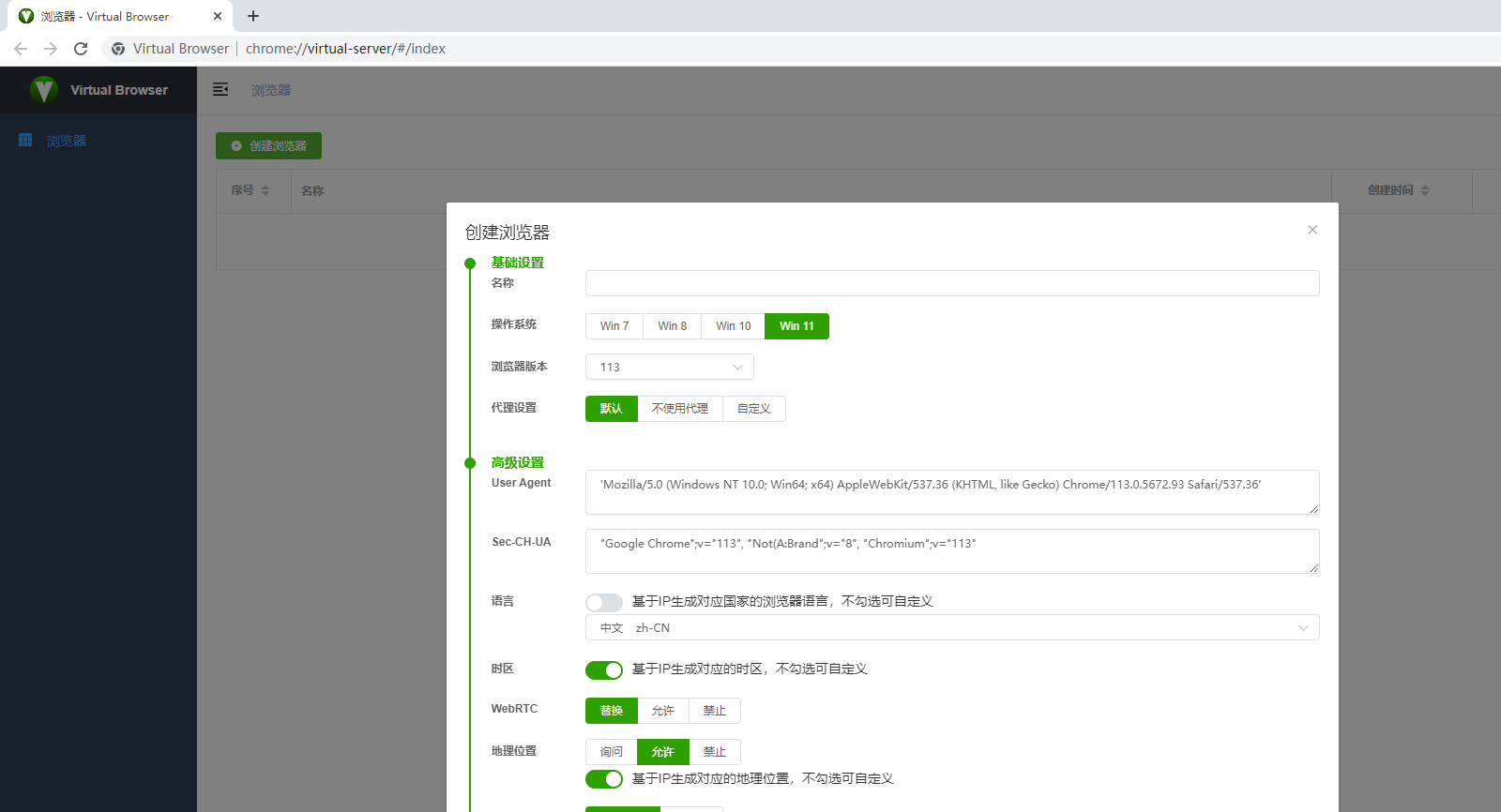Click the 名称 name input field
Image resolution: width=1501 pixels, height=812 pixels.
[x=951, y=283]
